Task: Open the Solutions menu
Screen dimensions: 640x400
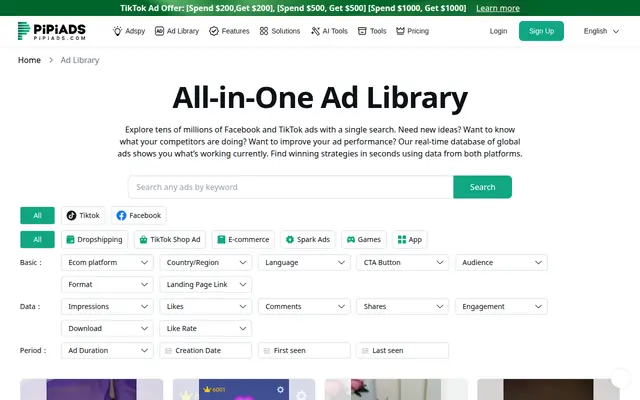Action: click(x=280, y=31)
